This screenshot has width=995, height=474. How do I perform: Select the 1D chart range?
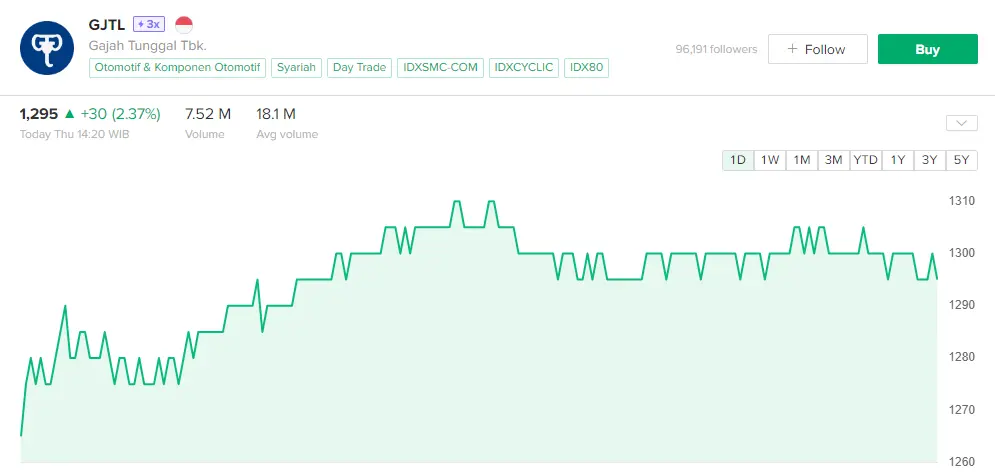click(x=737, y=160)
